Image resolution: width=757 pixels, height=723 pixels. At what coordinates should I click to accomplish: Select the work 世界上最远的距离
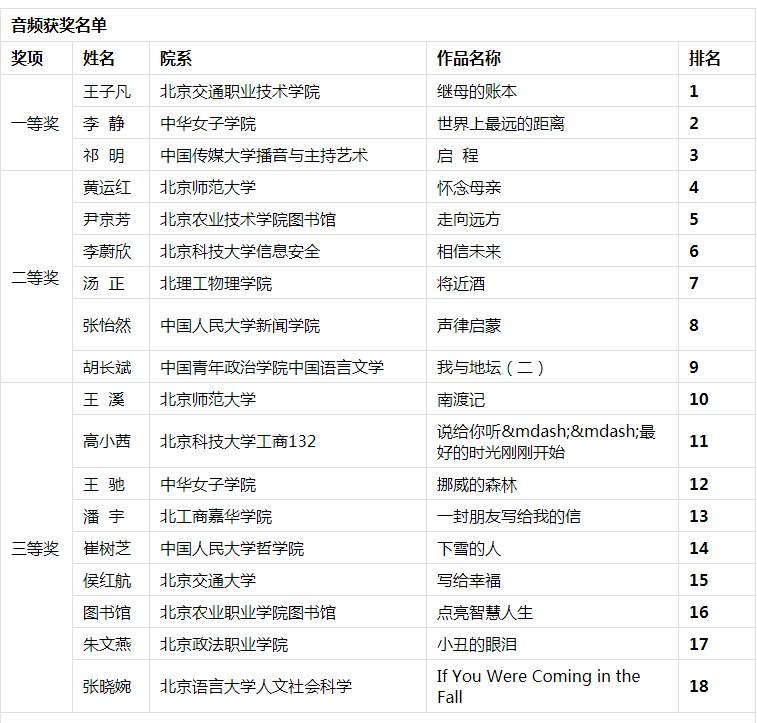501,124
